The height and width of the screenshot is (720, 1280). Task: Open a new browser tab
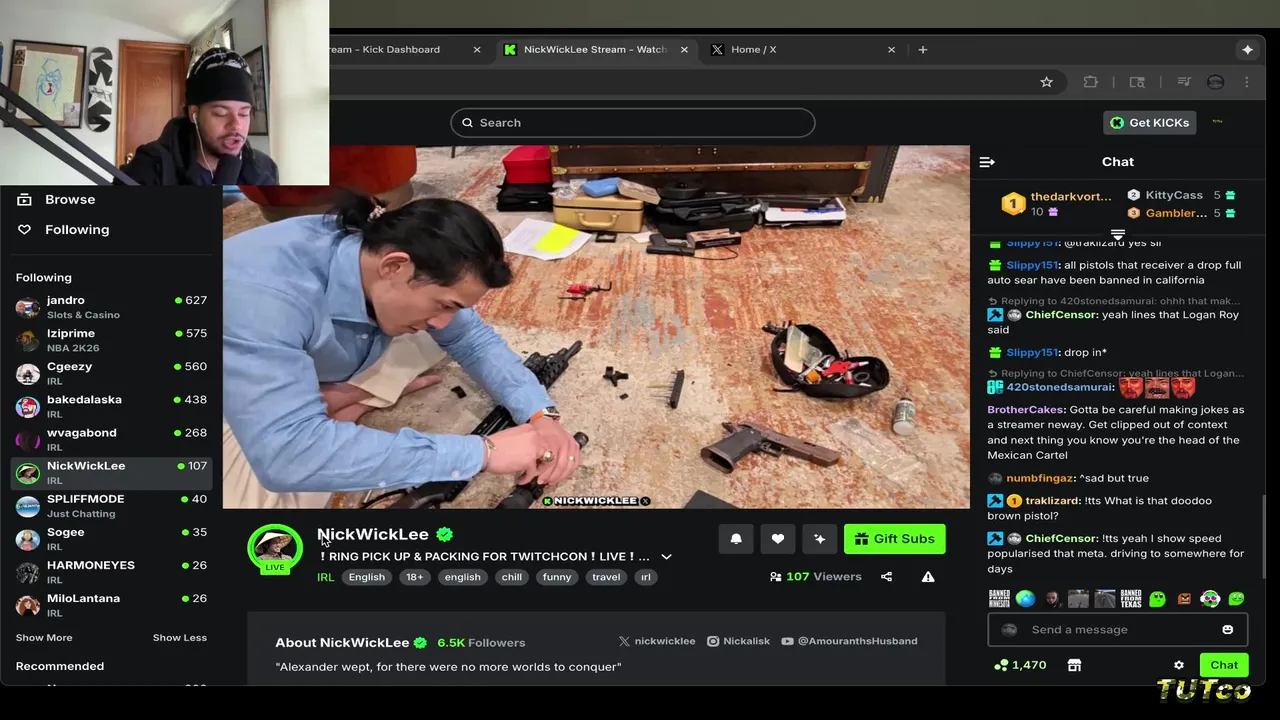pos(923,49)
